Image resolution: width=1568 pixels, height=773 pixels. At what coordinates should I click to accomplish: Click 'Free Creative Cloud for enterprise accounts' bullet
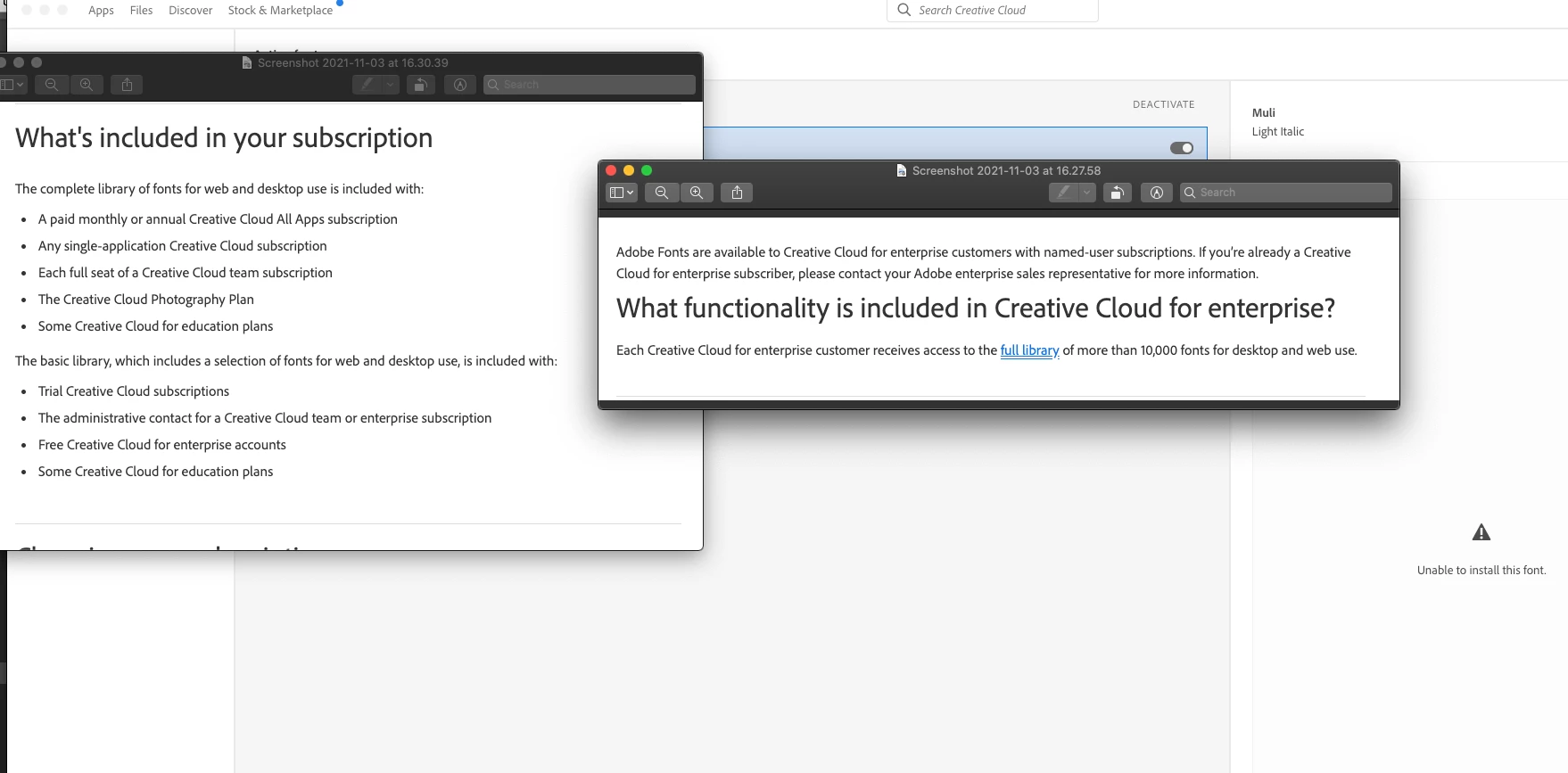coord(162,445)
